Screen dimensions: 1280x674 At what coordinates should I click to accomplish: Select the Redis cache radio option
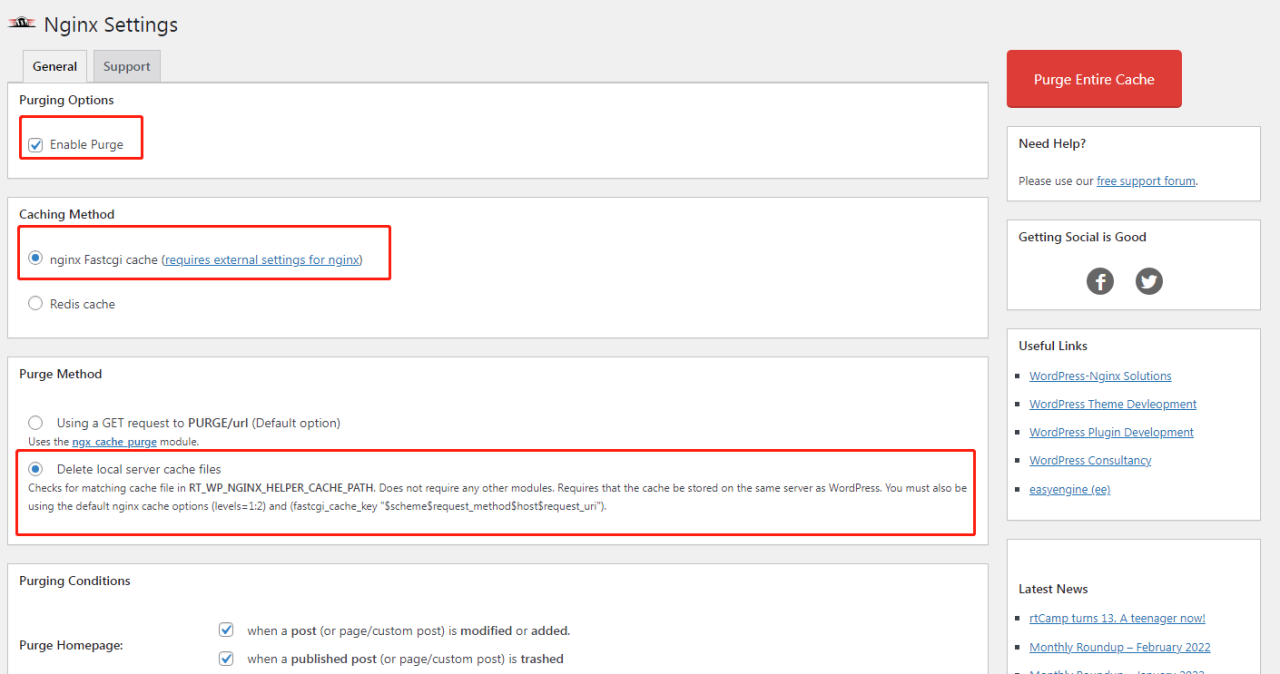(36, 304)
